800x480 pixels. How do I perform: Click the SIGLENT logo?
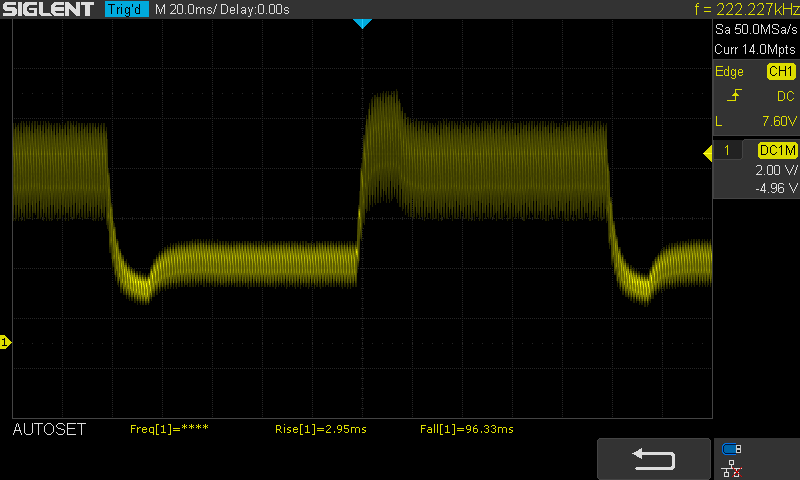coord(48,9)
